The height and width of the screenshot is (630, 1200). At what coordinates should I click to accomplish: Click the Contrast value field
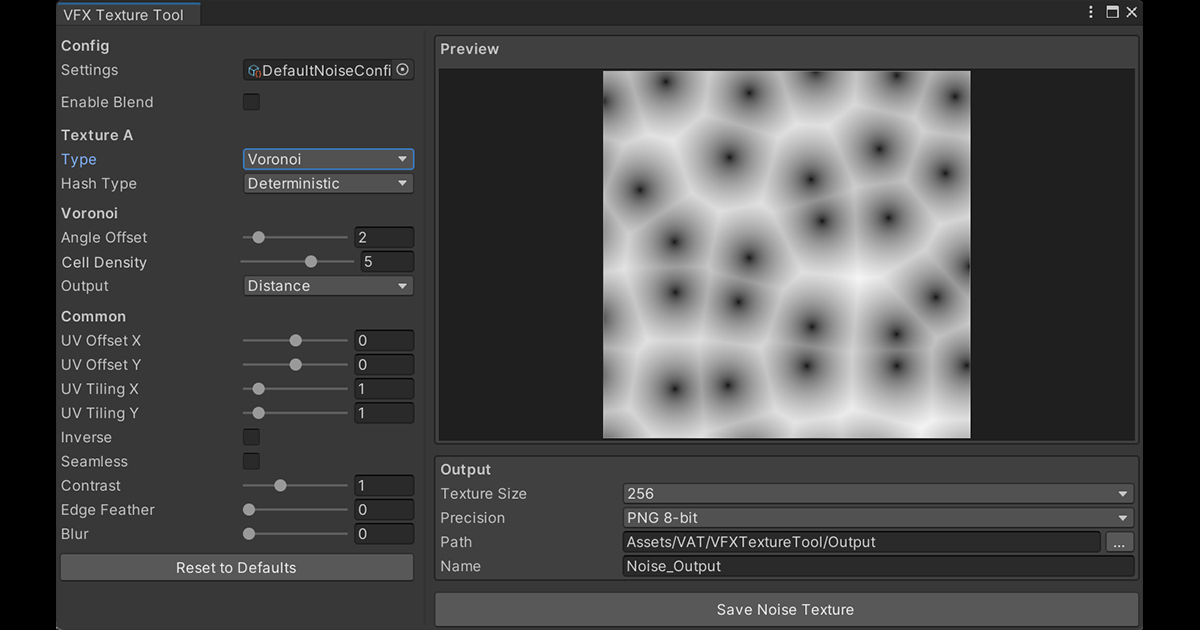coord(384,485)
